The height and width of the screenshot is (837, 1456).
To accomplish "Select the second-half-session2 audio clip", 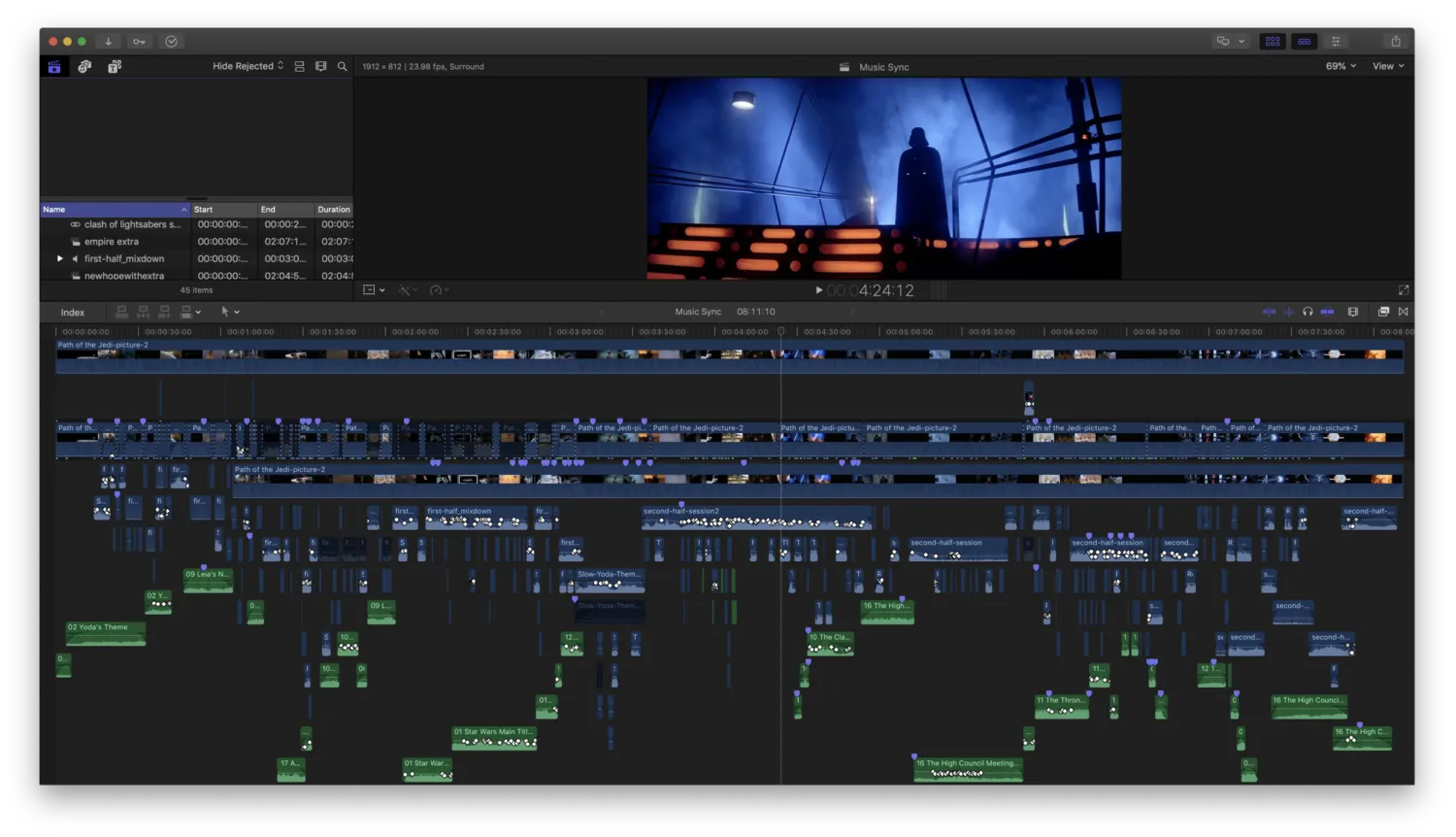I will point(757,518).
